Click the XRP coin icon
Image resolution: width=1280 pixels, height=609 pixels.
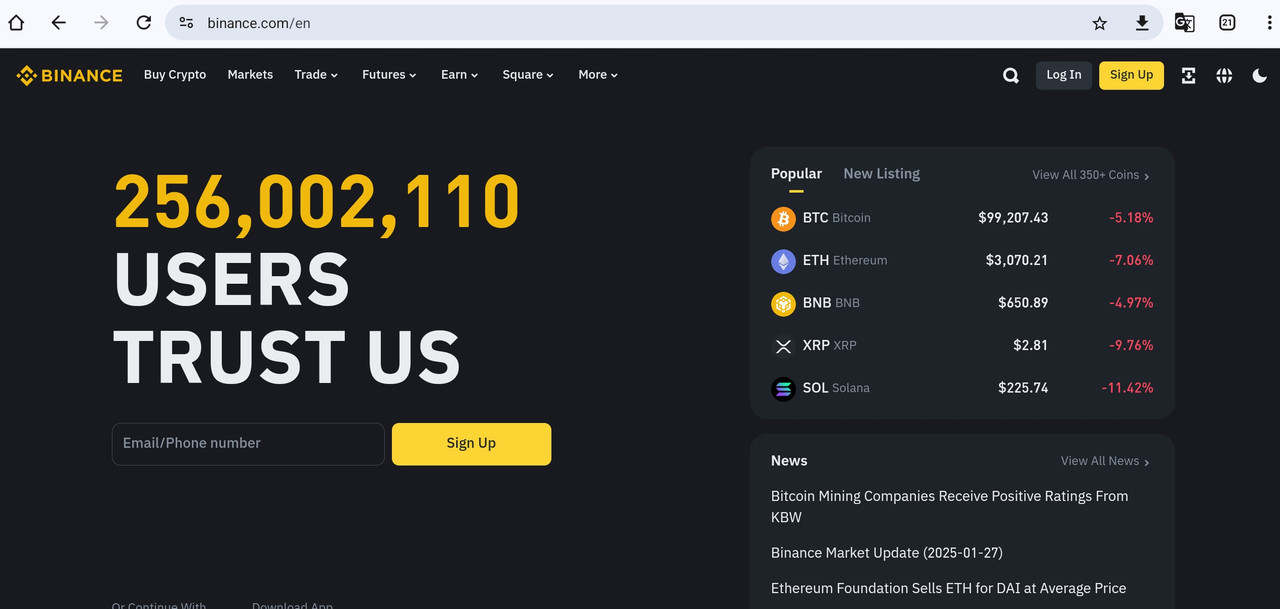tap(783, 346)
